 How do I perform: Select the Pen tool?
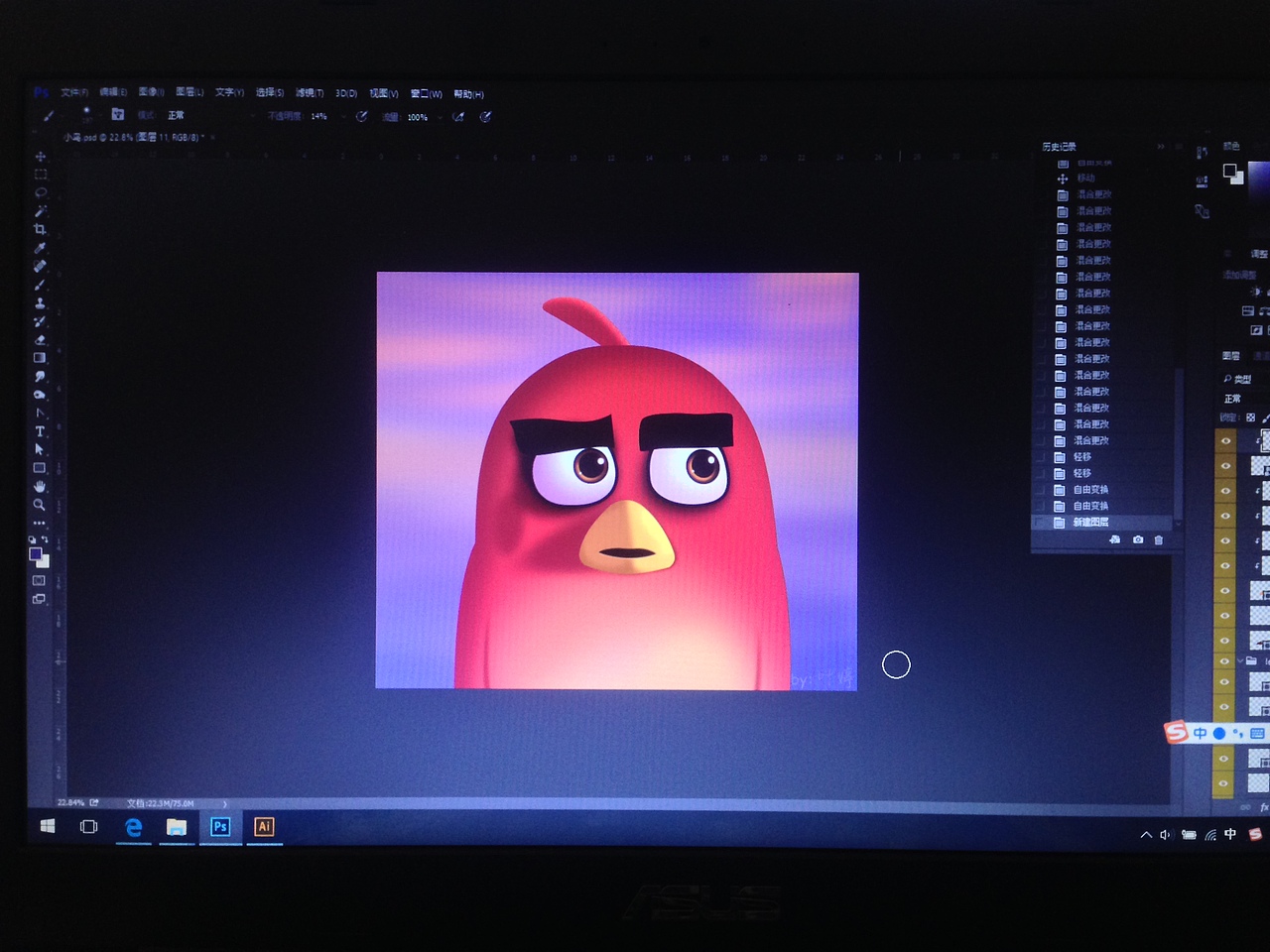pyautogui.click(x=40, y=413)
